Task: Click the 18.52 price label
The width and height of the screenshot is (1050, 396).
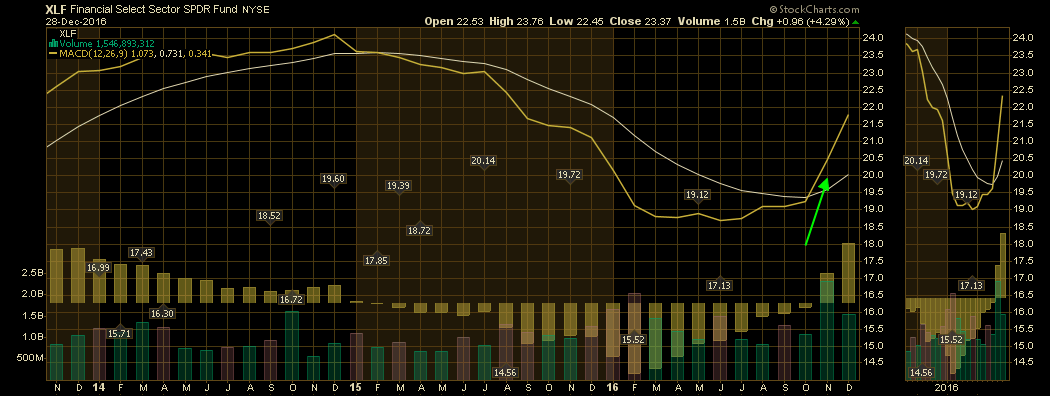Action: [269, 216]
